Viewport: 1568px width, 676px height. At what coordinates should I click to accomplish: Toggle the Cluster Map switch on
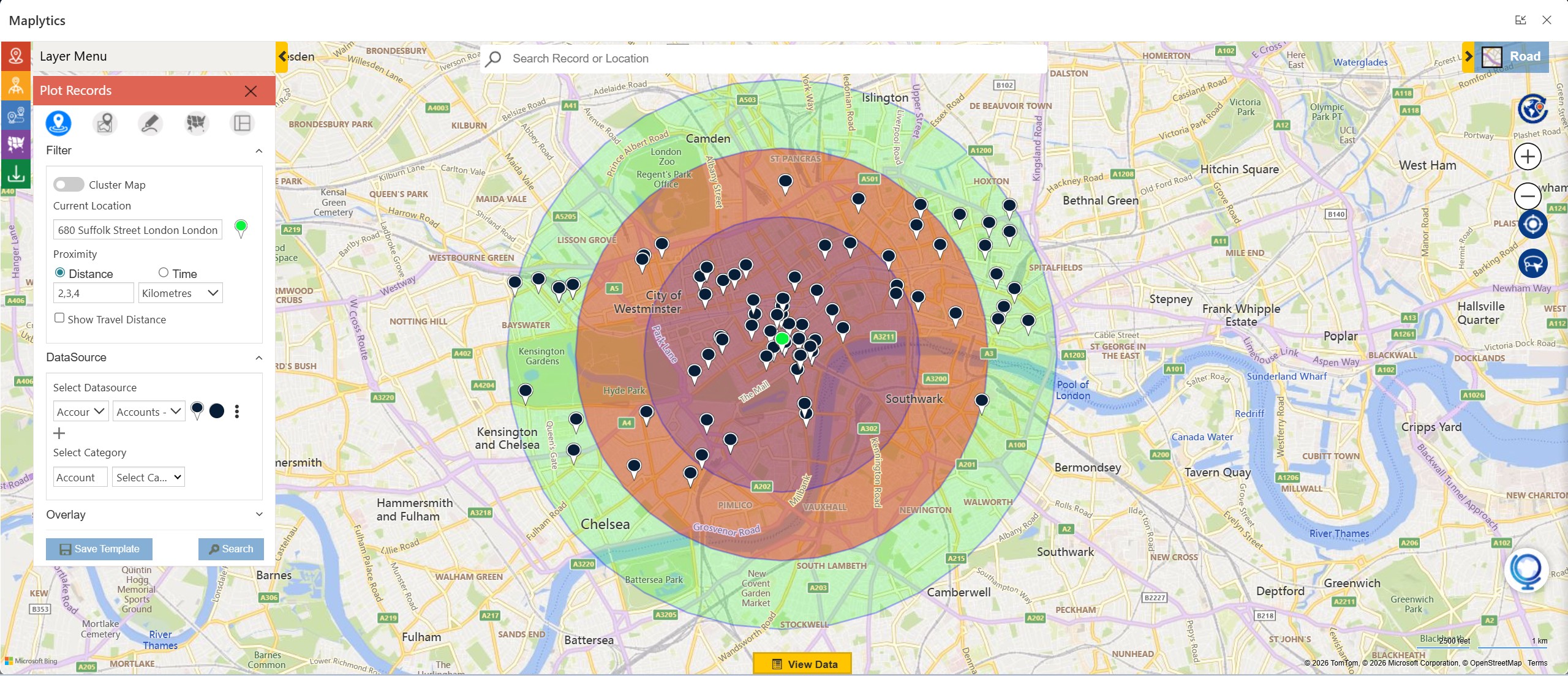point(69,184)
